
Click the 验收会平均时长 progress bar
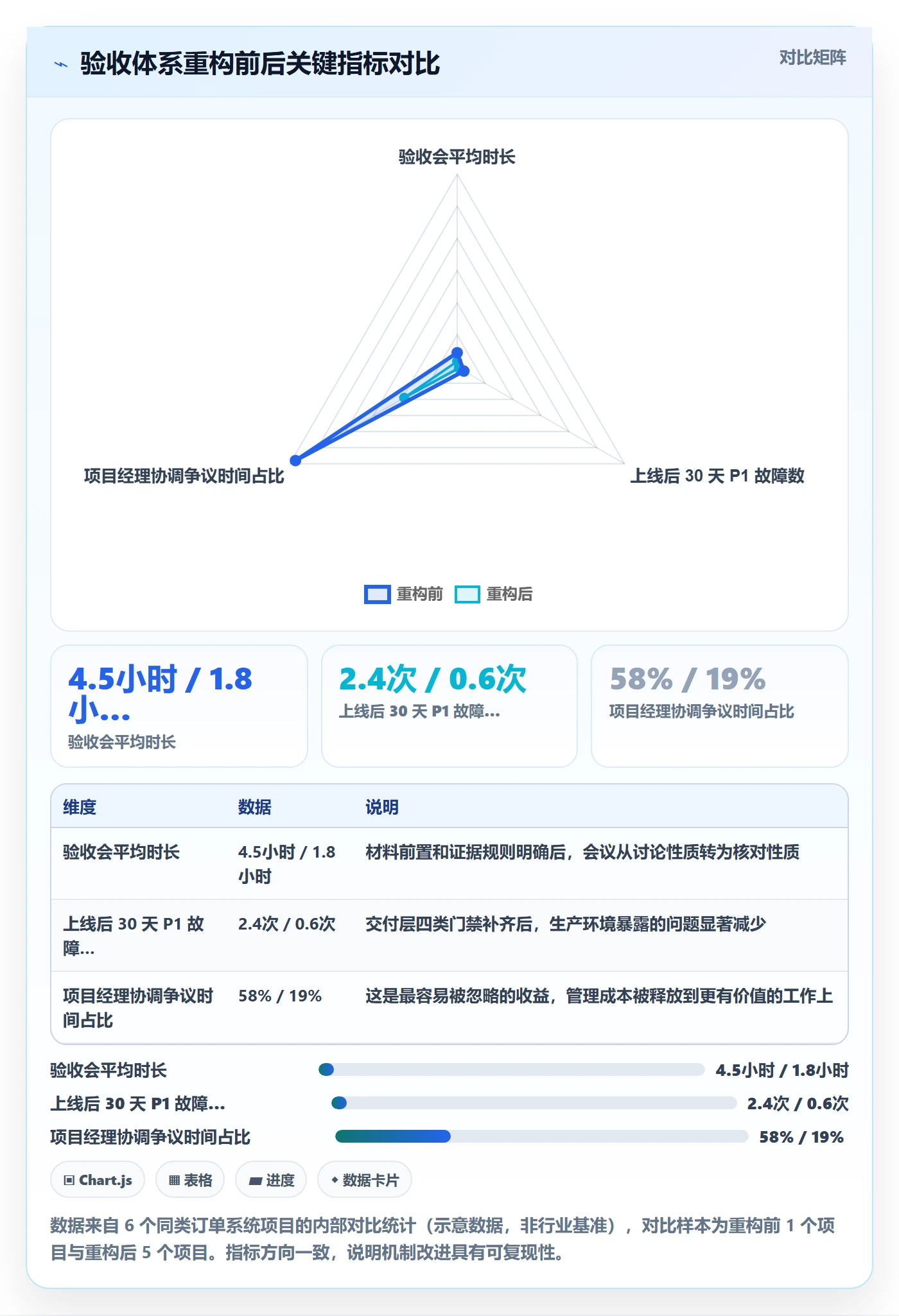point(512,1069)
